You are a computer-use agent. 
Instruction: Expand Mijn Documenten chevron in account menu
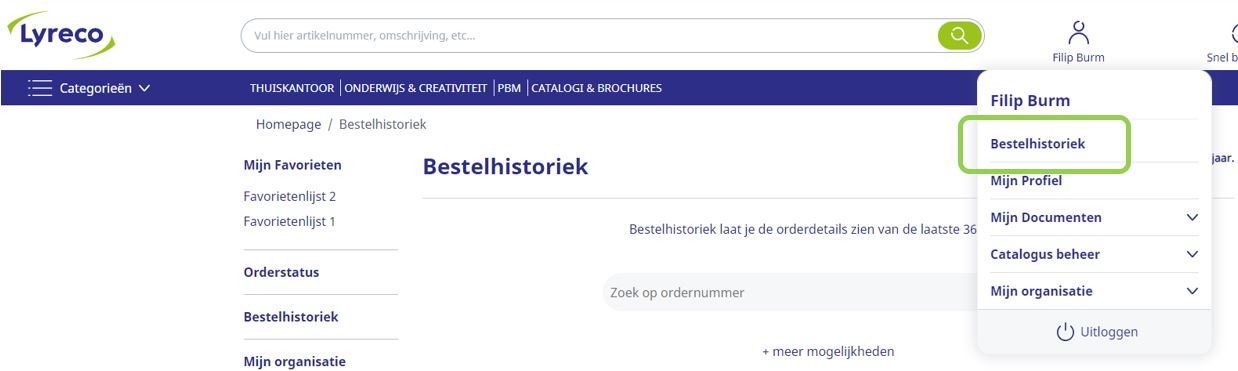tap(1191, 217)
